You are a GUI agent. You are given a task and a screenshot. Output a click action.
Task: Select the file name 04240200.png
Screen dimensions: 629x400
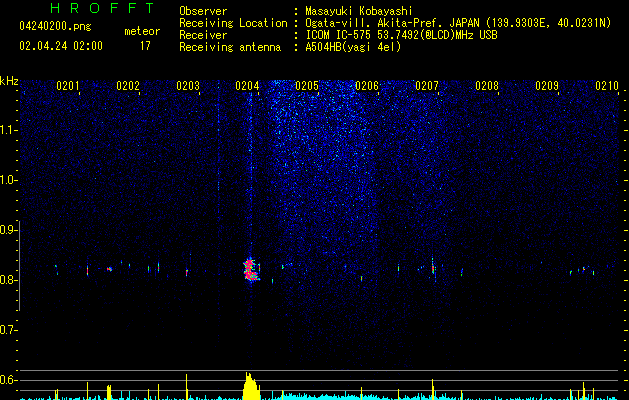pos(55,26)
